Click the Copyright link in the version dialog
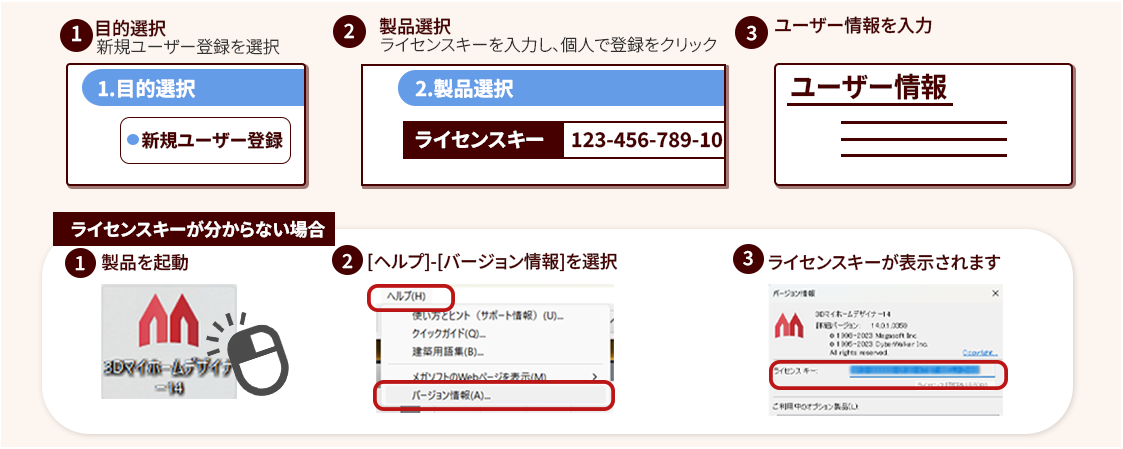 [x=978, y=353]
